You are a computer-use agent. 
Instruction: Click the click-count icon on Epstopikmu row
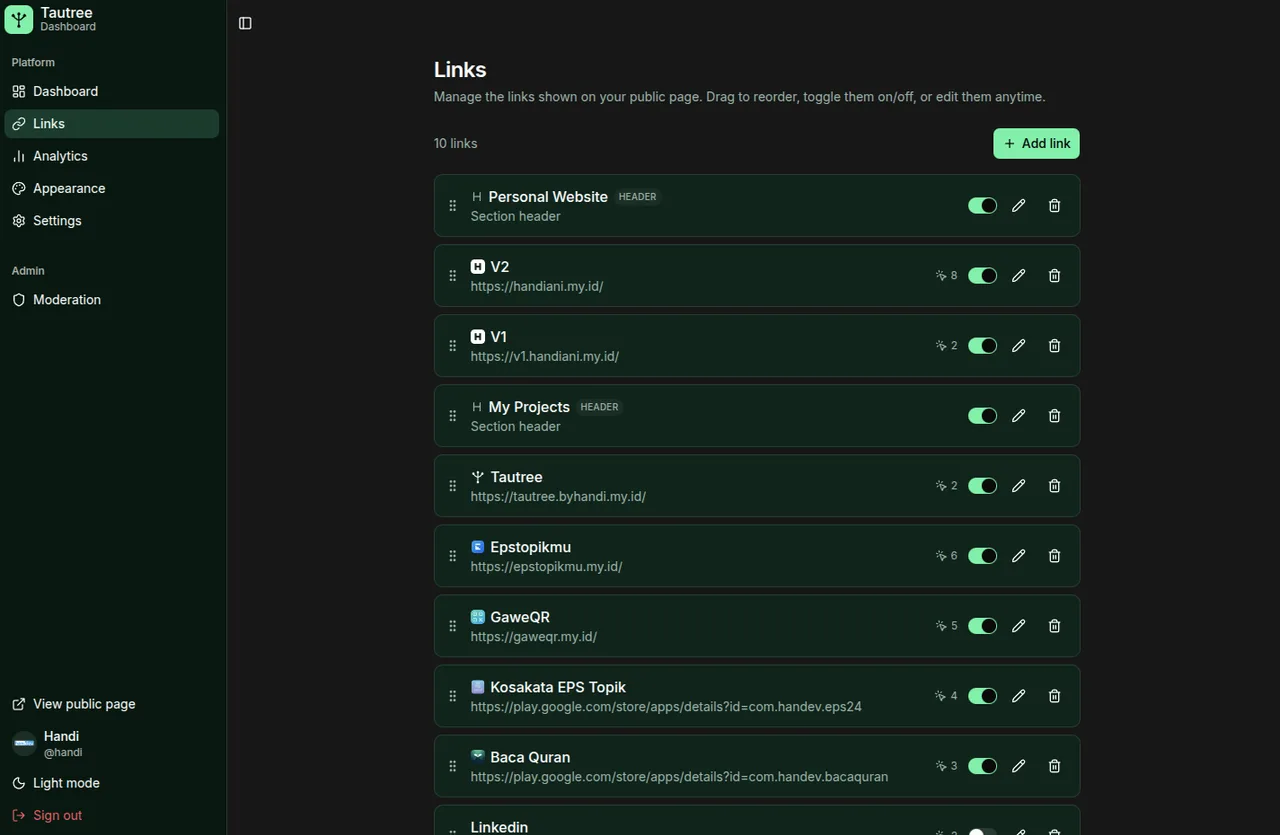940,556
